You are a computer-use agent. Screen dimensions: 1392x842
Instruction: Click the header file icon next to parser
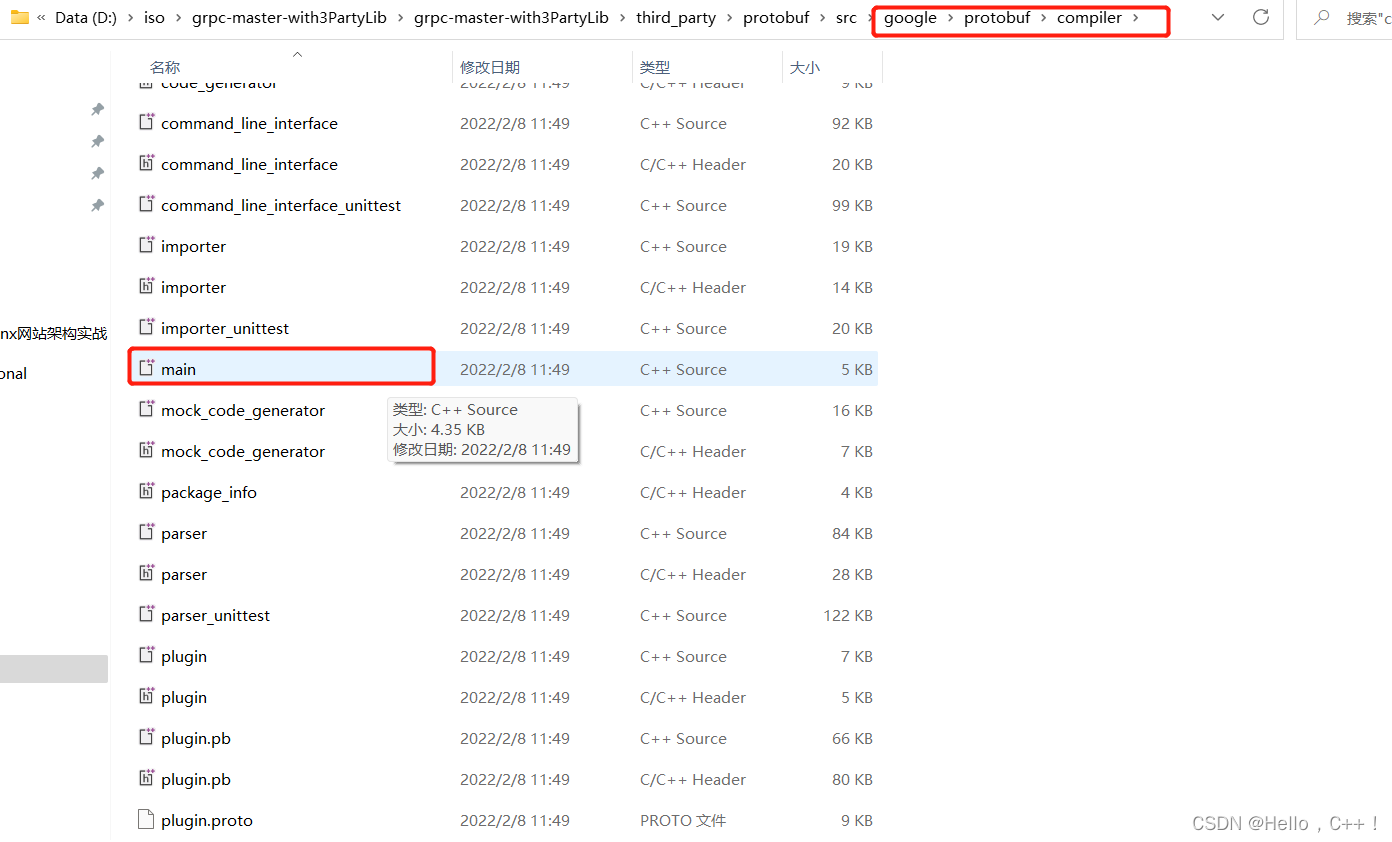(146, 574)
